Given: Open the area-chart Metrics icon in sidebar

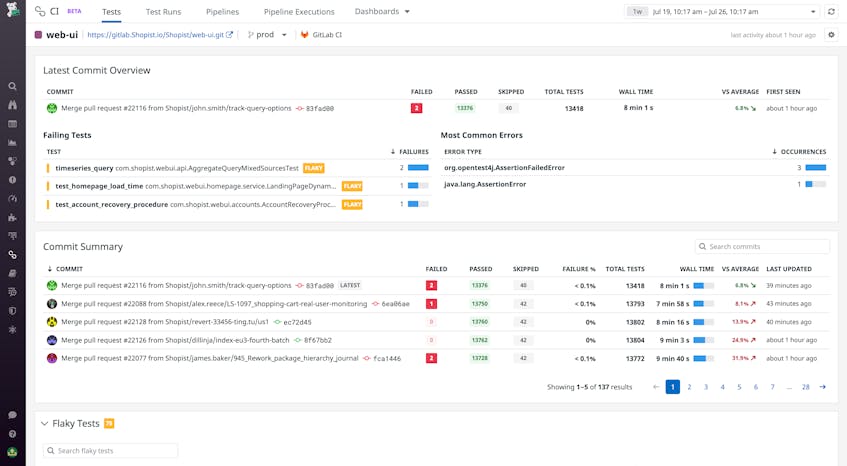Looking at the screenshot, I should click(12, 143).
